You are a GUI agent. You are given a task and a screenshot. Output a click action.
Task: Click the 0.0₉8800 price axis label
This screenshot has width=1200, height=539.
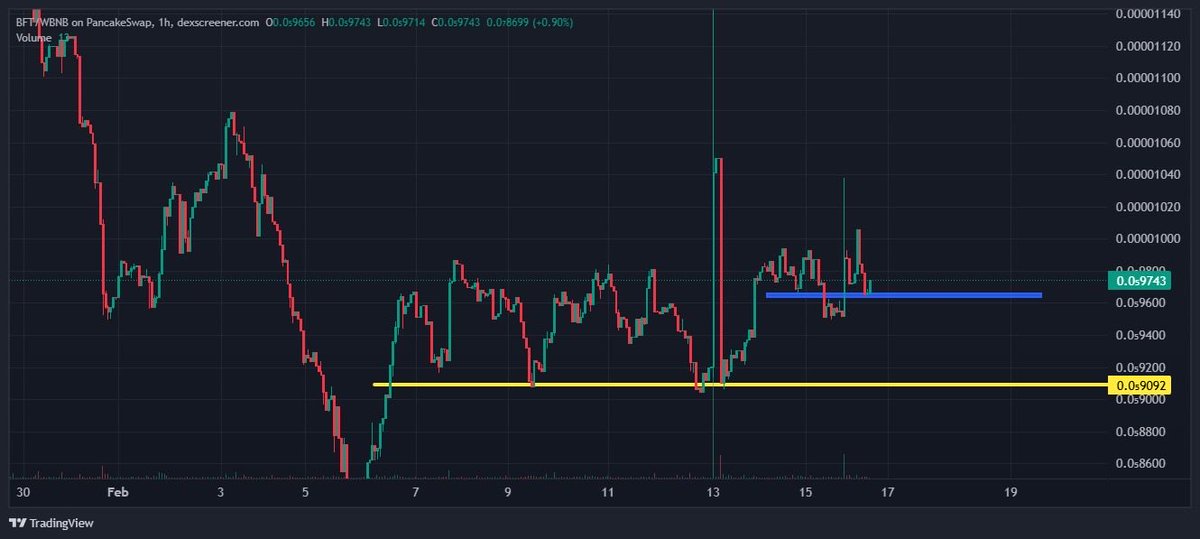point(1141,432)
